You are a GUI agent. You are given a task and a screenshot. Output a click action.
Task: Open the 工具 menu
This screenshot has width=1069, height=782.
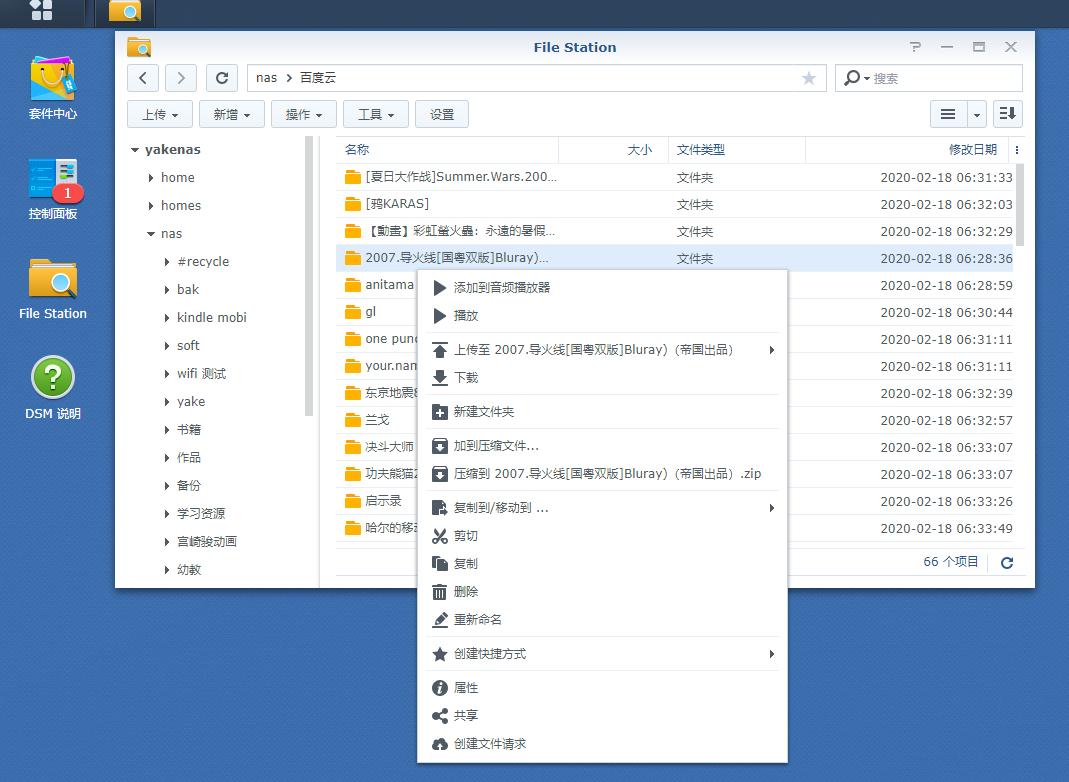pyautogui.click(x=375, y=113)
